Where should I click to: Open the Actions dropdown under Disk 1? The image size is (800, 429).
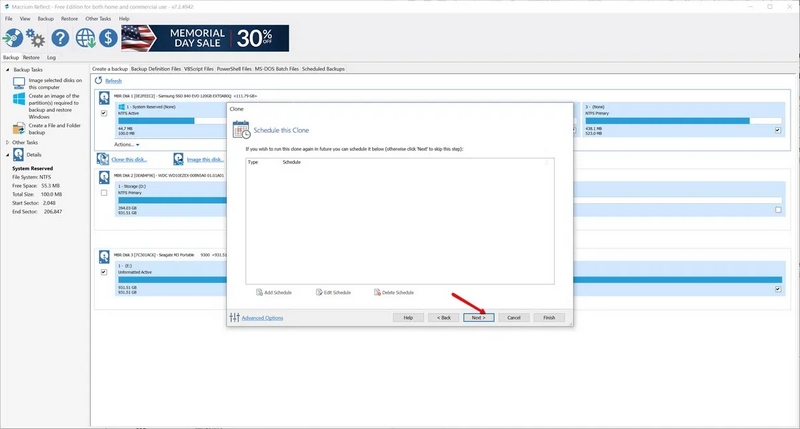127,144
